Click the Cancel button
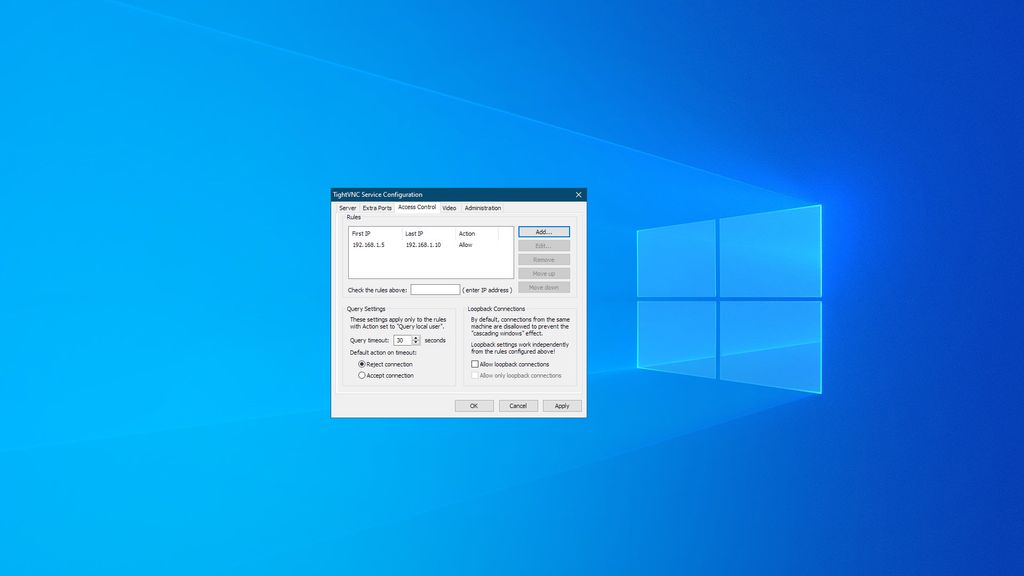Screen dimensions: 1024x576 point(518,406)
